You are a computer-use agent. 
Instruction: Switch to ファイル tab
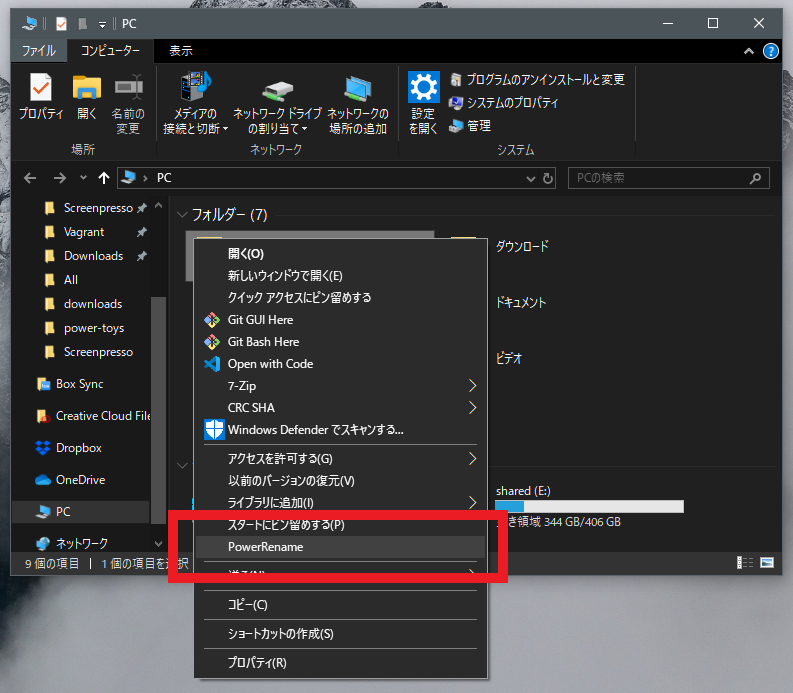[38, 51]
